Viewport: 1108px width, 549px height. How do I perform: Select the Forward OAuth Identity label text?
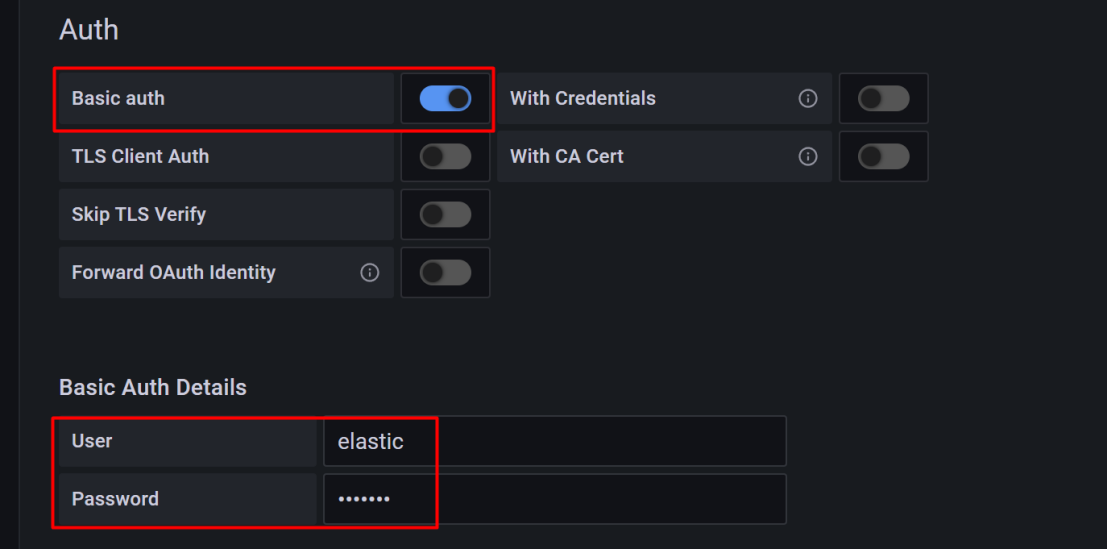[174, 273]
